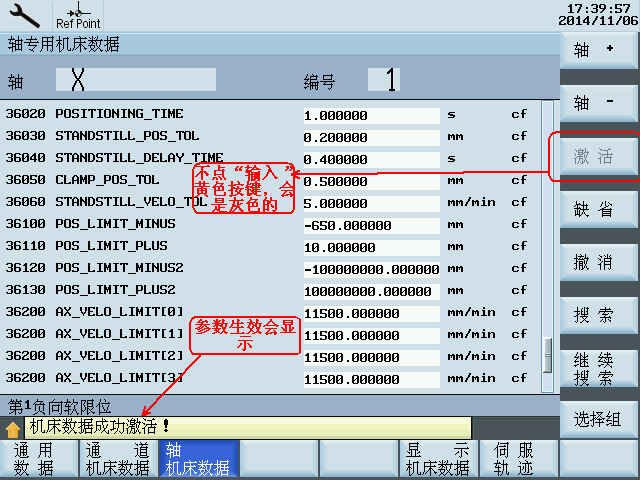Image resolution: width=640 pixels, height=480 pixels.
Task: Open the 通用数据 general data tab
Action: 39,458
